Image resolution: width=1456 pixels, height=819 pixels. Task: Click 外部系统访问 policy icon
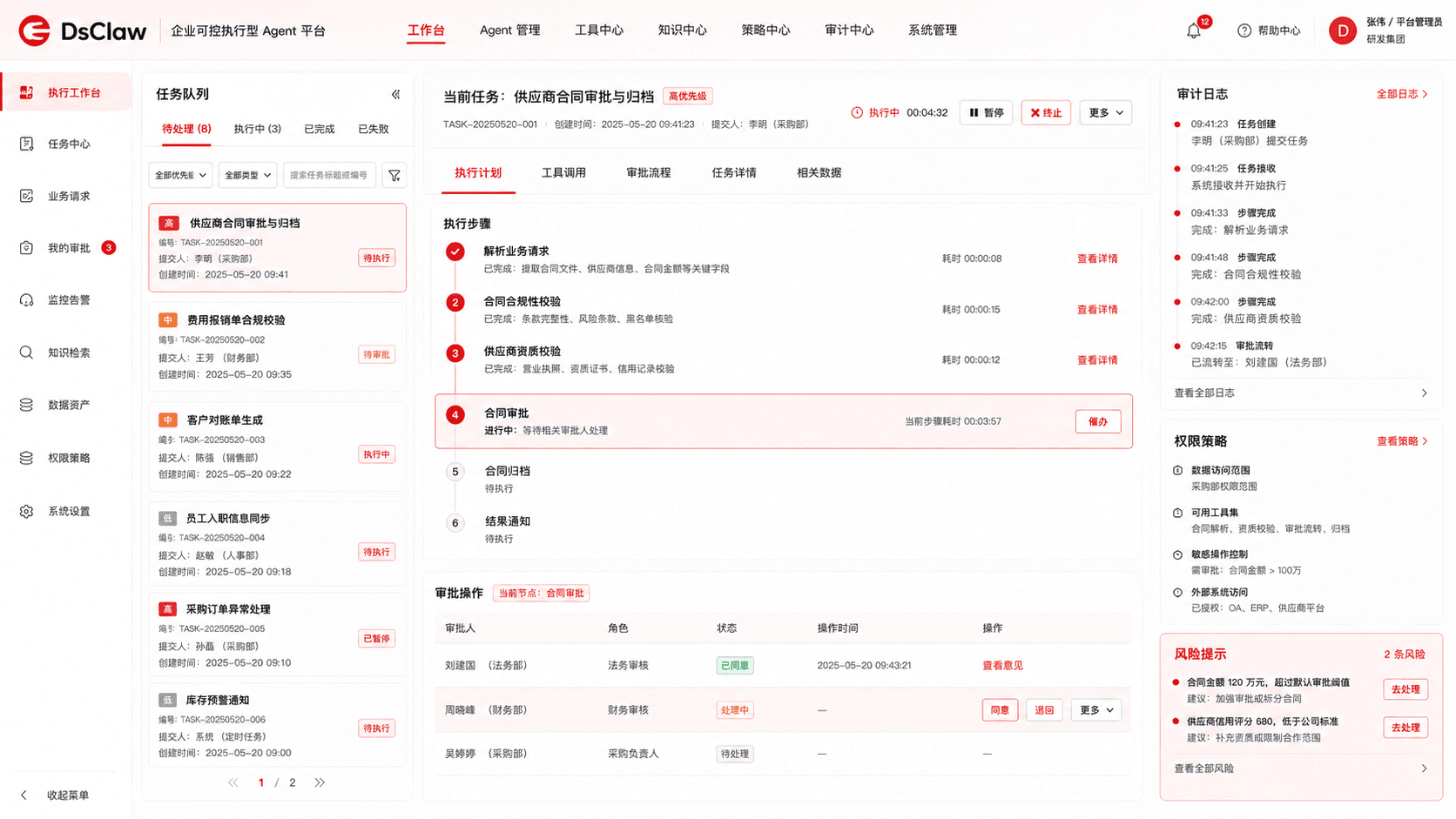click(1177, 593)
